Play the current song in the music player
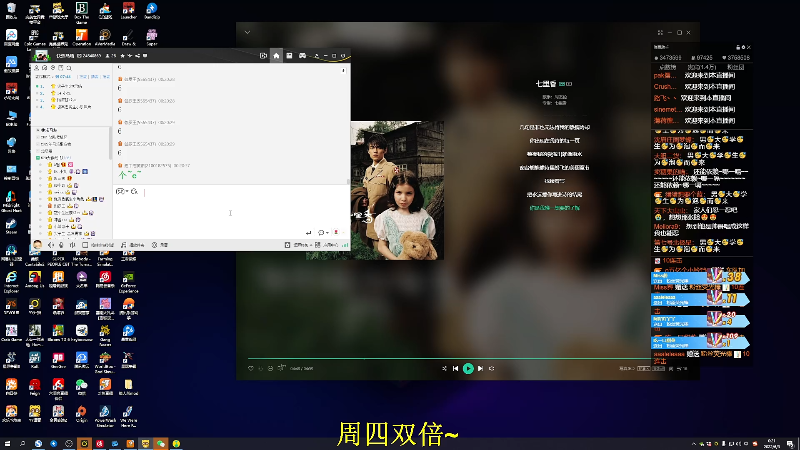The image size is (800, 450). [468, 368]
